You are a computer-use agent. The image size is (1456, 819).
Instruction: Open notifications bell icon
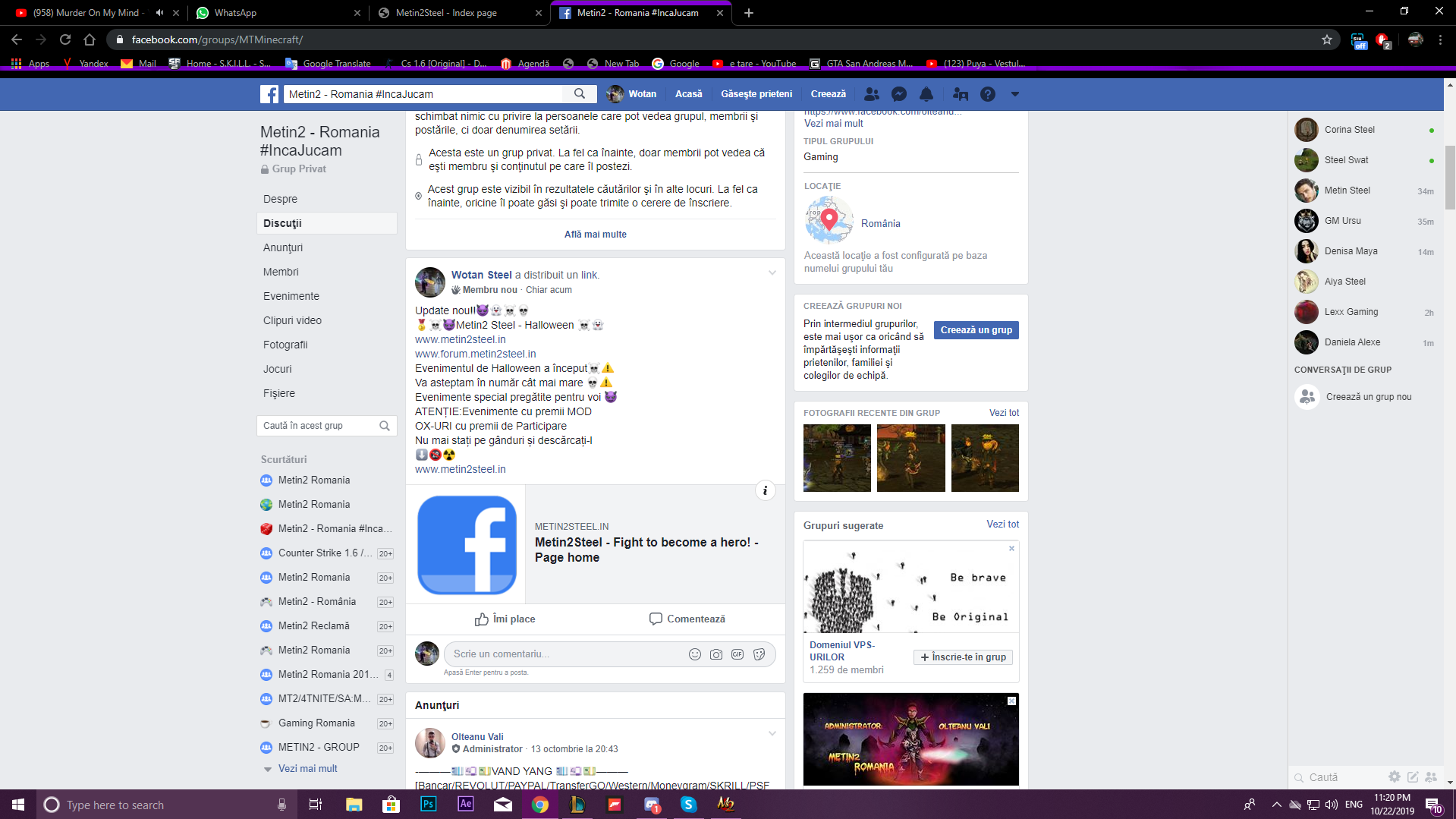[x=926, y=94]
